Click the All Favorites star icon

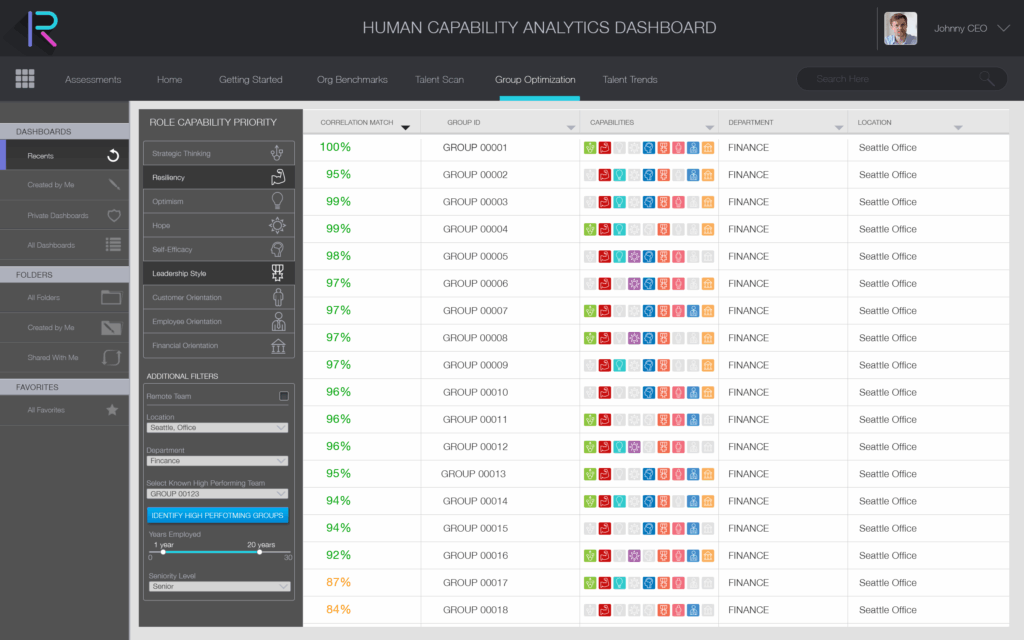tap(112, 410)
